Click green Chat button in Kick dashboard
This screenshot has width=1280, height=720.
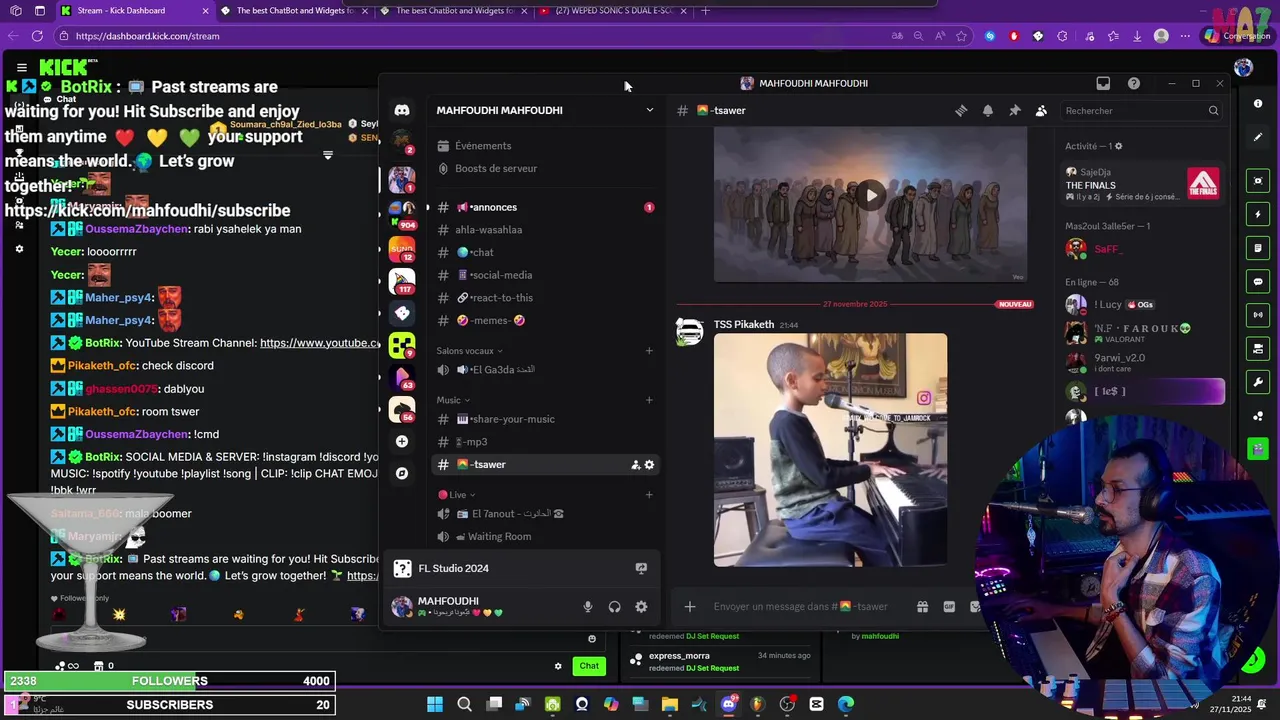point(589,666)
